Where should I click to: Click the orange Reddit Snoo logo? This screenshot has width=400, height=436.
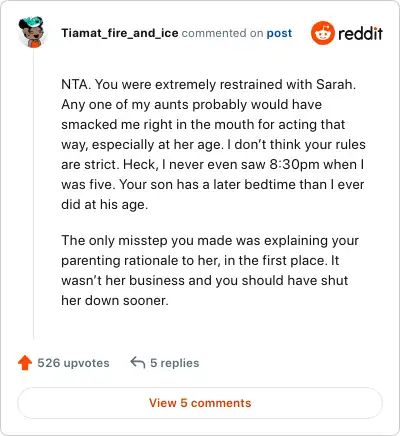(x=322, y=33)
